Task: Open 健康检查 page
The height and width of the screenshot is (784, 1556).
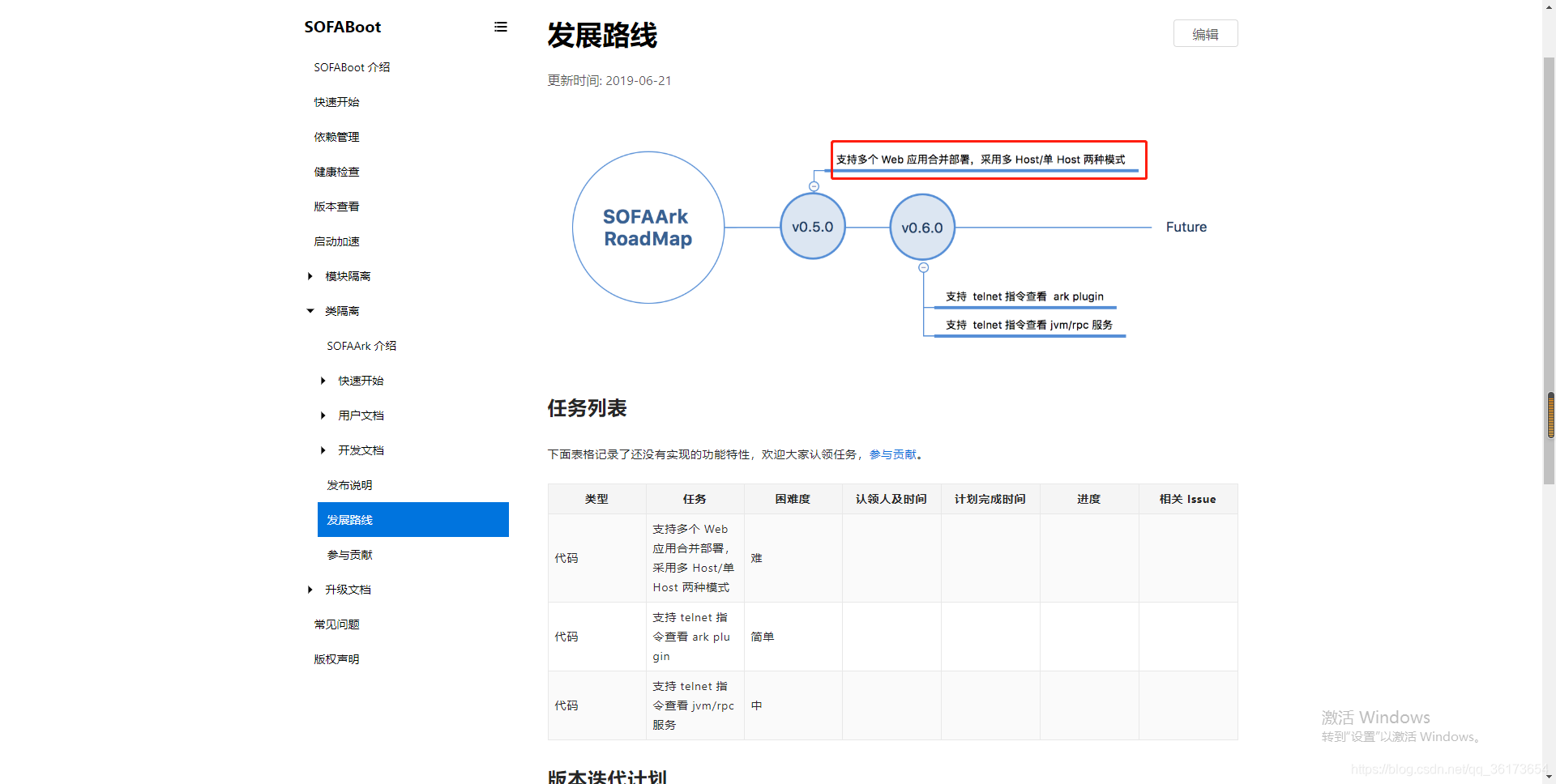Action: point(336,172)
